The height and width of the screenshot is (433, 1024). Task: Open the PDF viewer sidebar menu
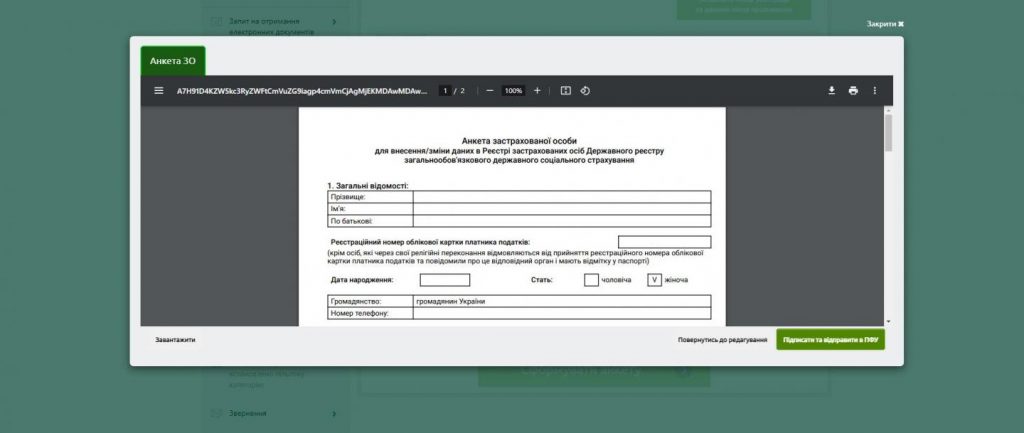(158, 91)
